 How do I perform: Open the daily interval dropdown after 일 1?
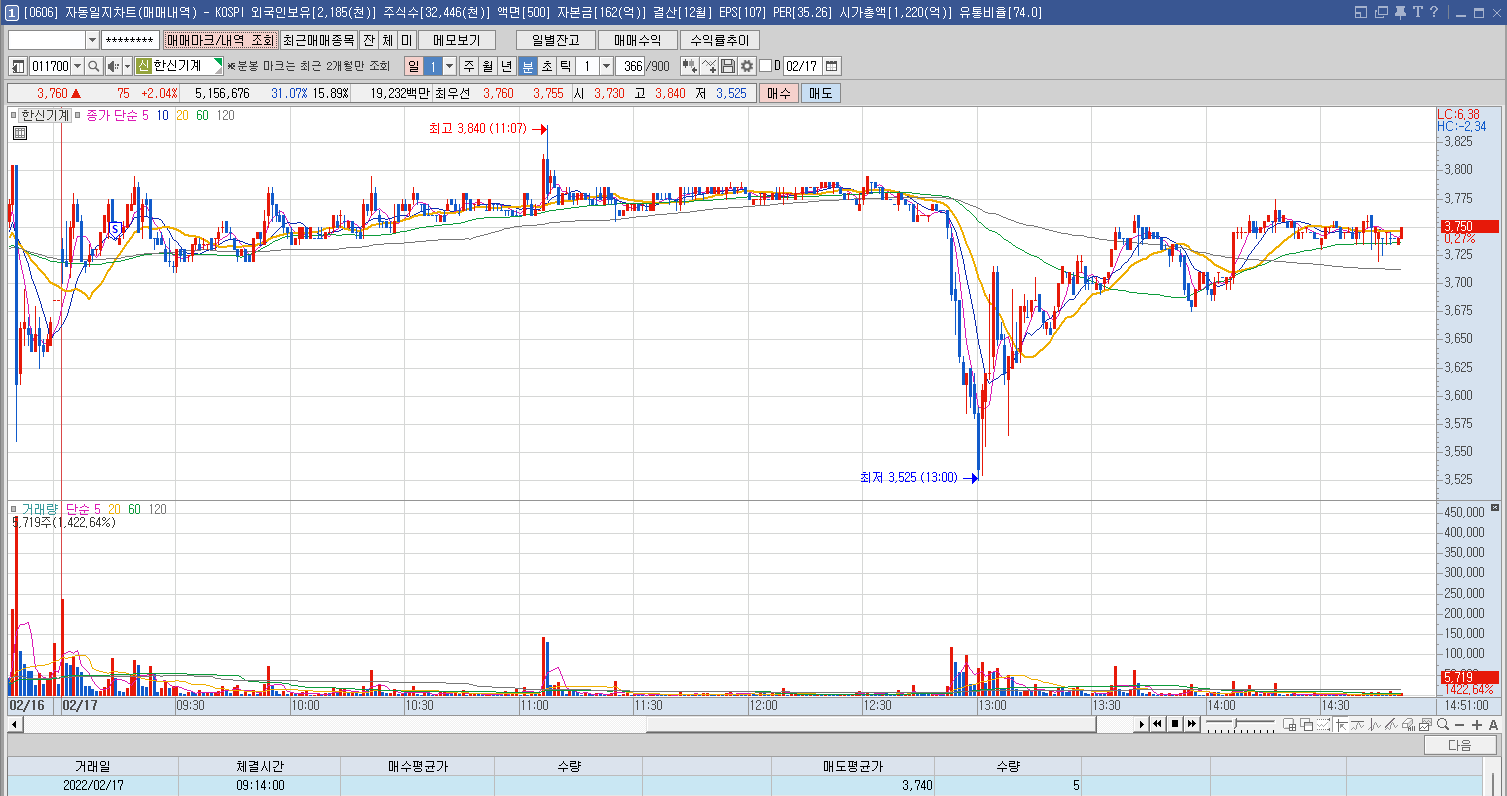449,66
